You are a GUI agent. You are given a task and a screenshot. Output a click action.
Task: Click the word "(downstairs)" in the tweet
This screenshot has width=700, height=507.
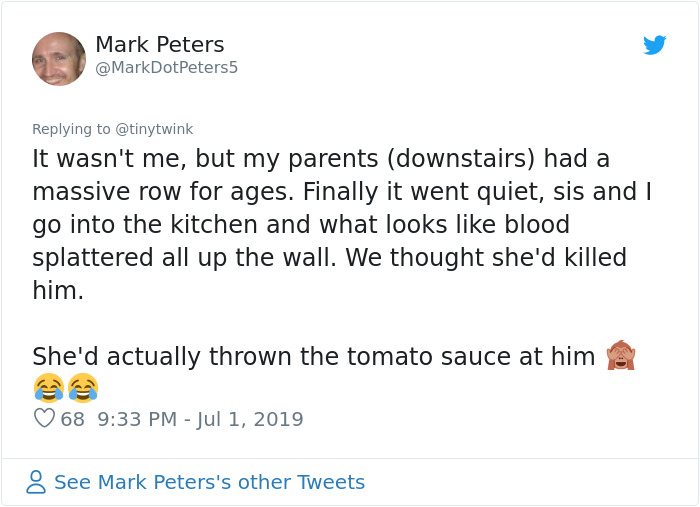[x=449, y=159]
